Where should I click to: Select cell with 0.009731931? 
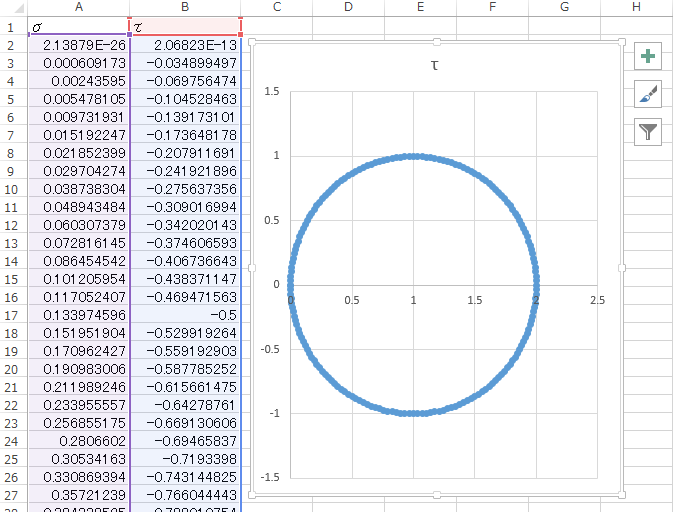79,117
